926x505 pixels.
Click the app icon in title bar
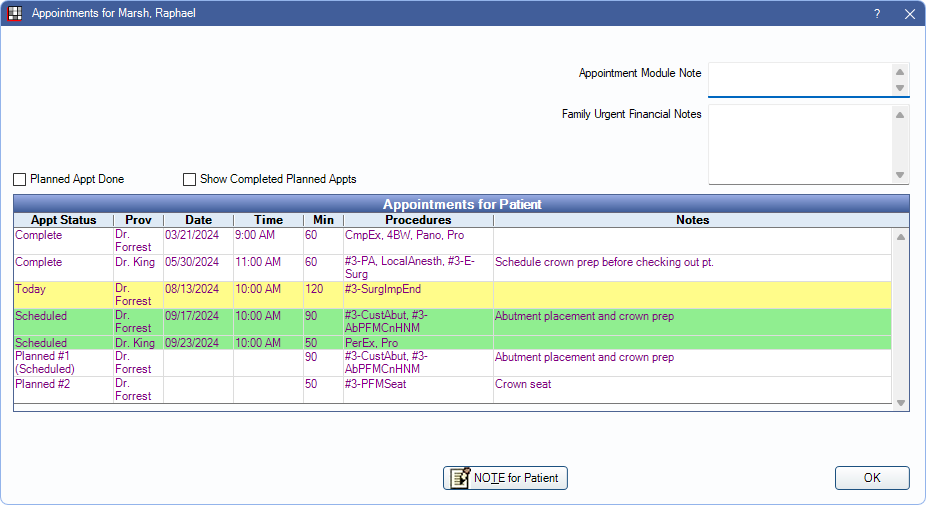15,14
